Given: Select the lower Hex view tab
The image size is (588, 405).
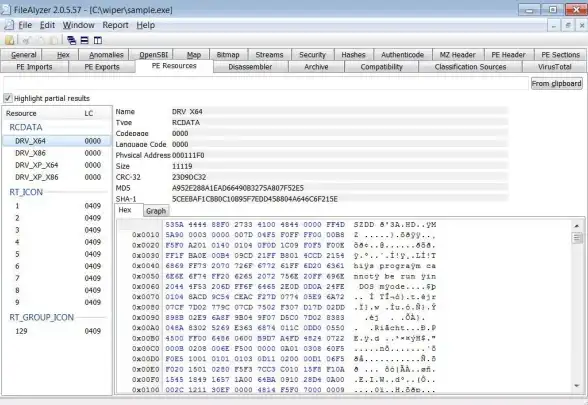Looking at the screenshot, I should [128, 210].
